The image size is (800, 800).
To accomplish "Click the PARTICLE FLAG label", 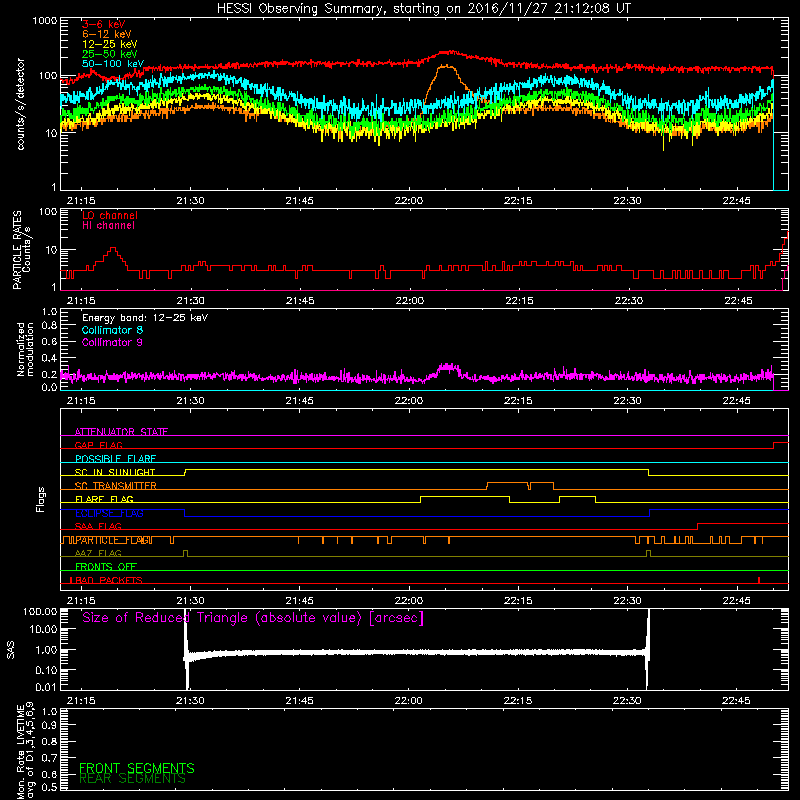I will tap(113, 540).
